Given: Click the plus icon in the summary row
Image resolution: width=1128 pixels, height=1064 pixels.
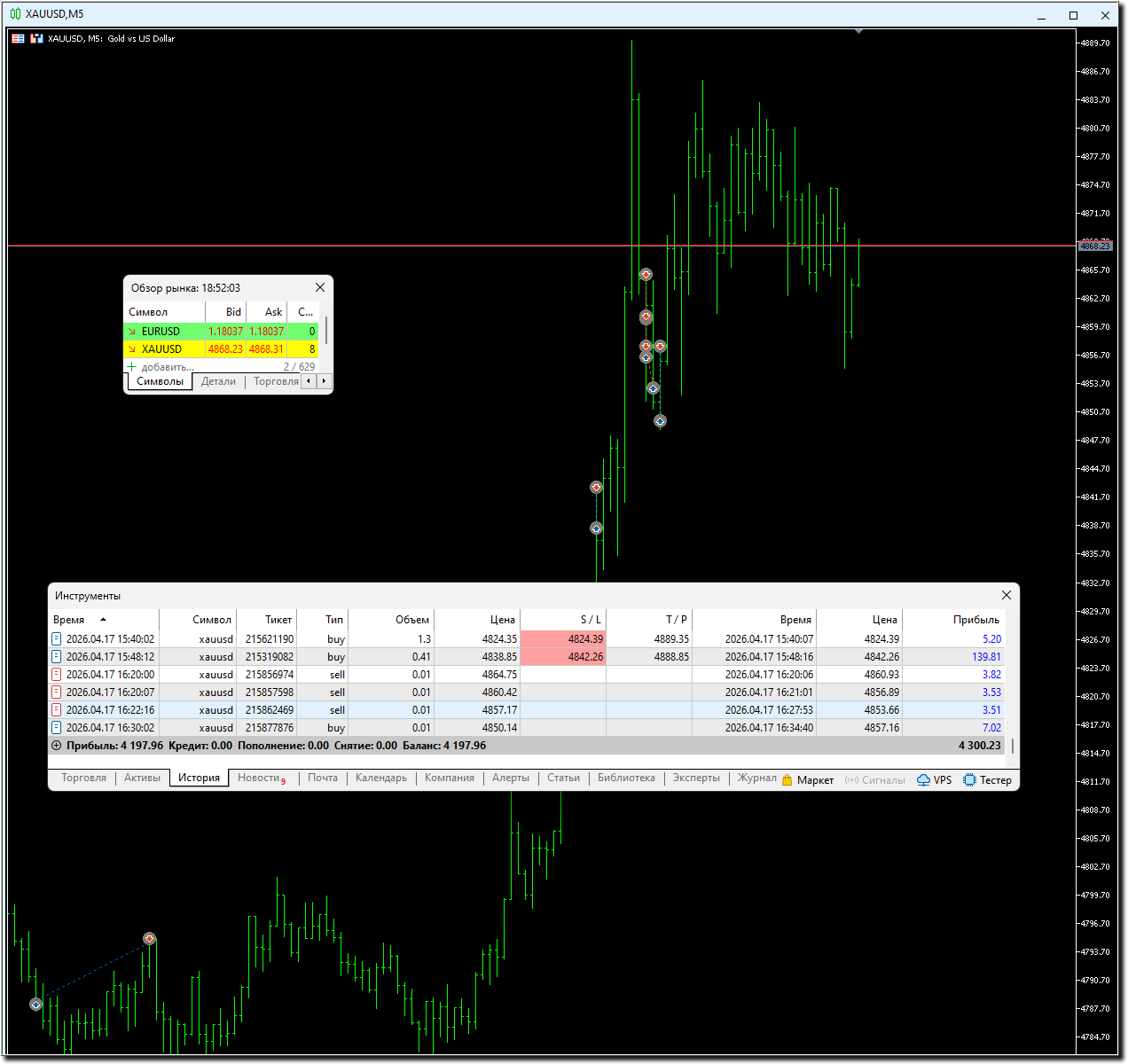Looking at the screenshot, I should [57, 746].
